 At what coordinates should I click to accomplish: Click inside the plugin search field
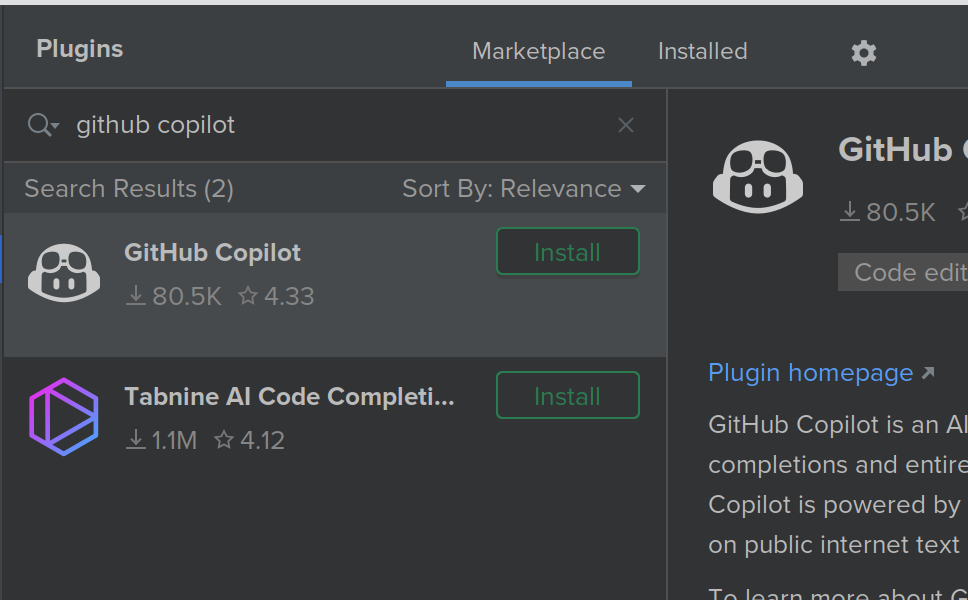[x=300, y=124]
